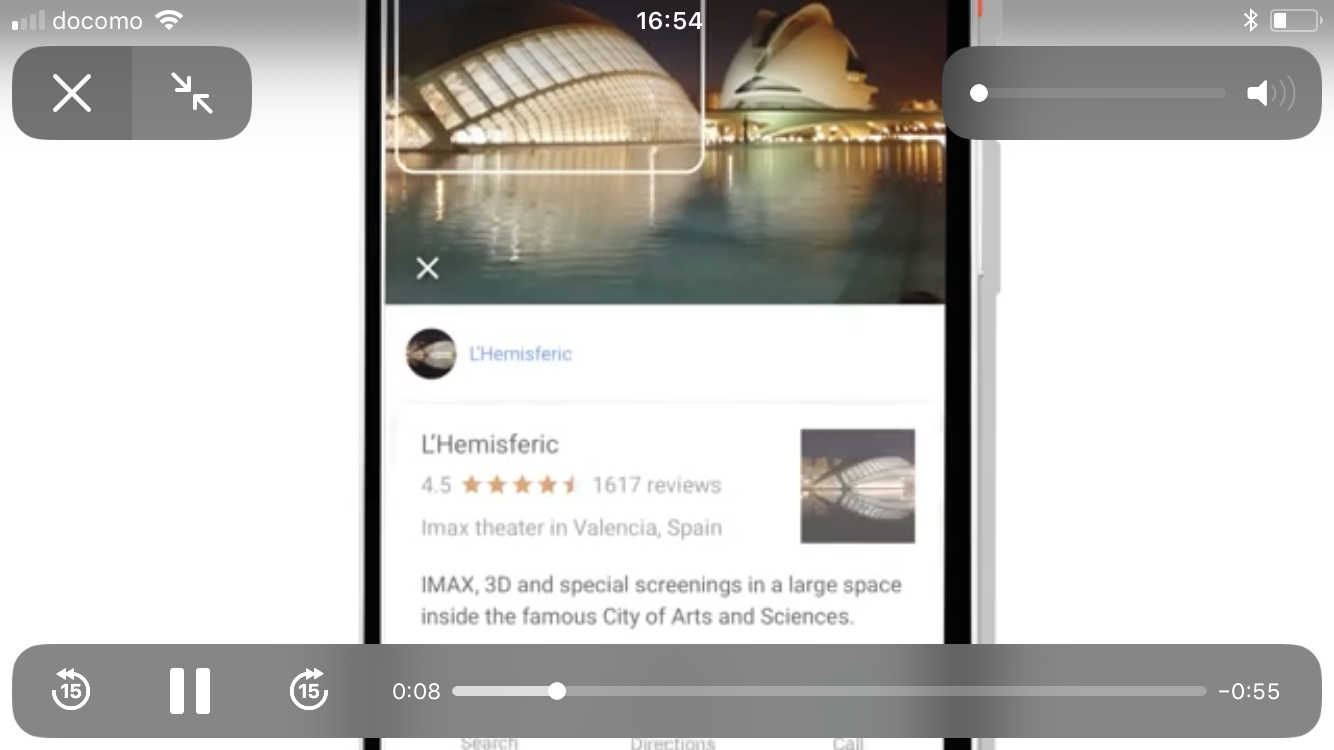This screenshot has width=1334, height=750.
Task: Skip forward 15 seconds
Action: tap(309, 690)
